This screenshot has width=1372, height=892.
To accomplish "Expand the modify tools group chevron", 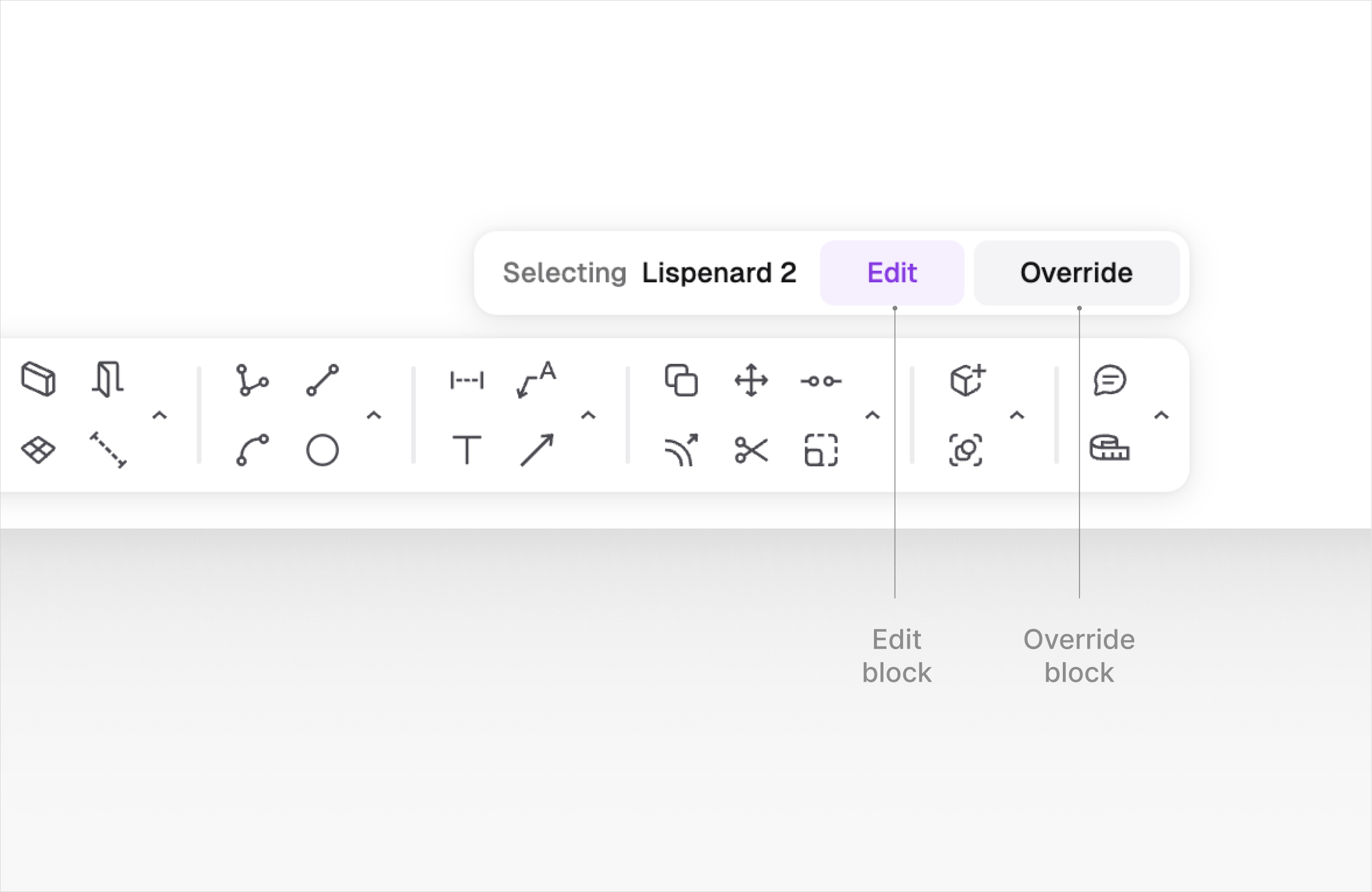I will (872, 415).
